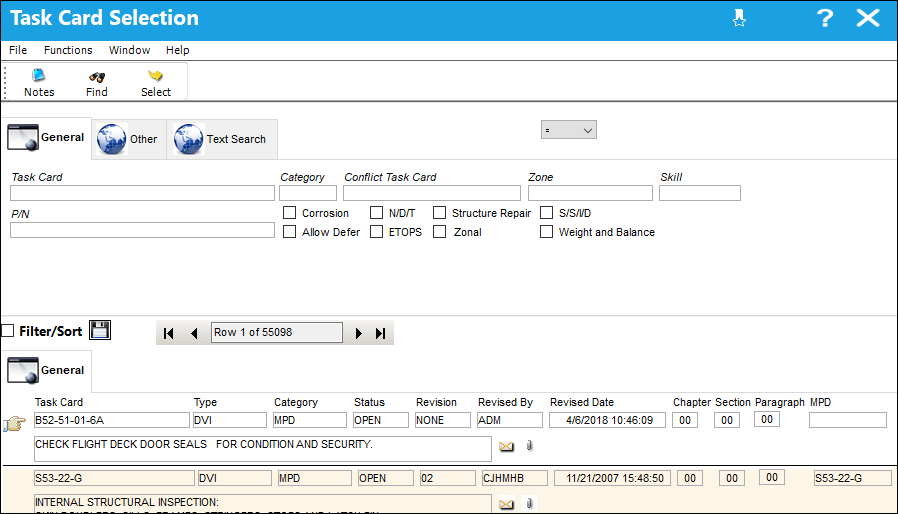Click paperclip attachment icon for B52-51-01-6A
Image resolution: width=898 pixels, height=514 pixels.
[530, 445]
